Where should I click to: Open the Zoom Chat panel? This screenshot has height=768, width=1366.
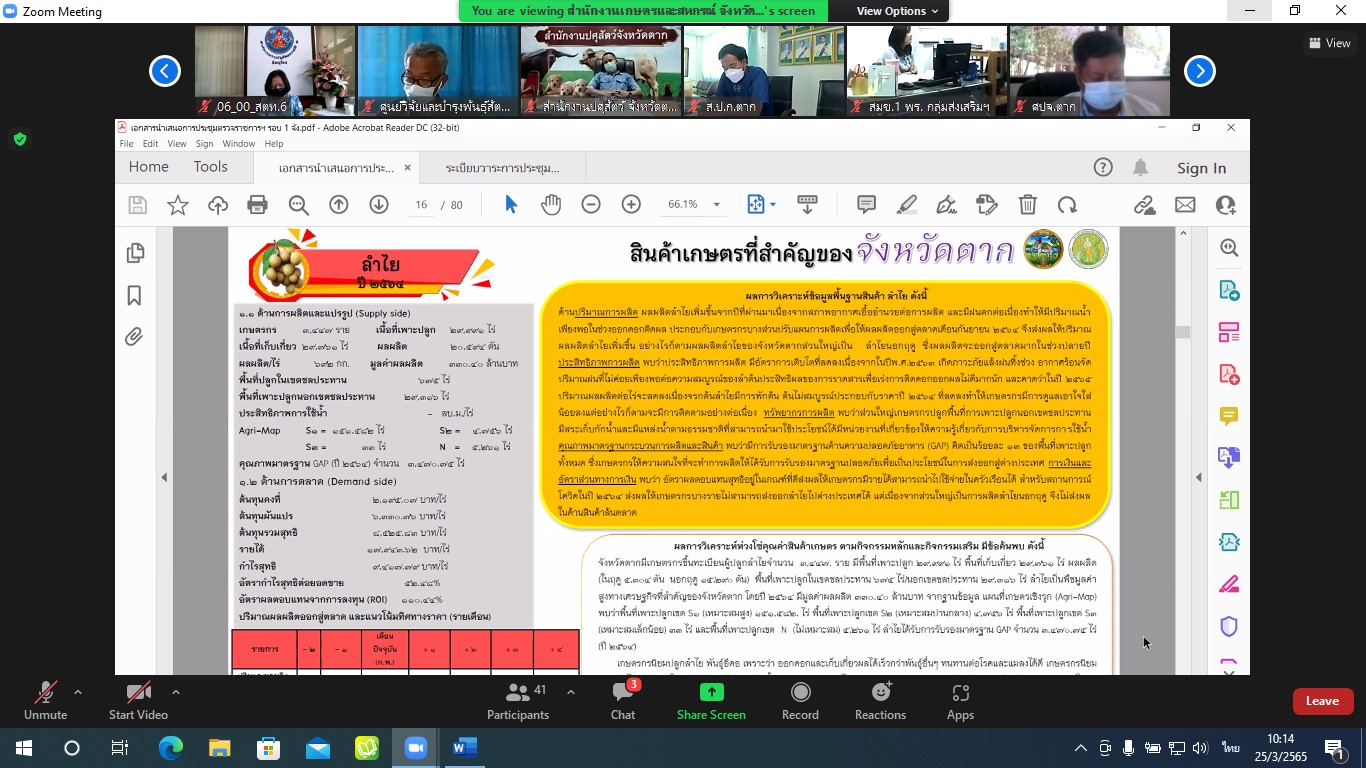[623, 701]
